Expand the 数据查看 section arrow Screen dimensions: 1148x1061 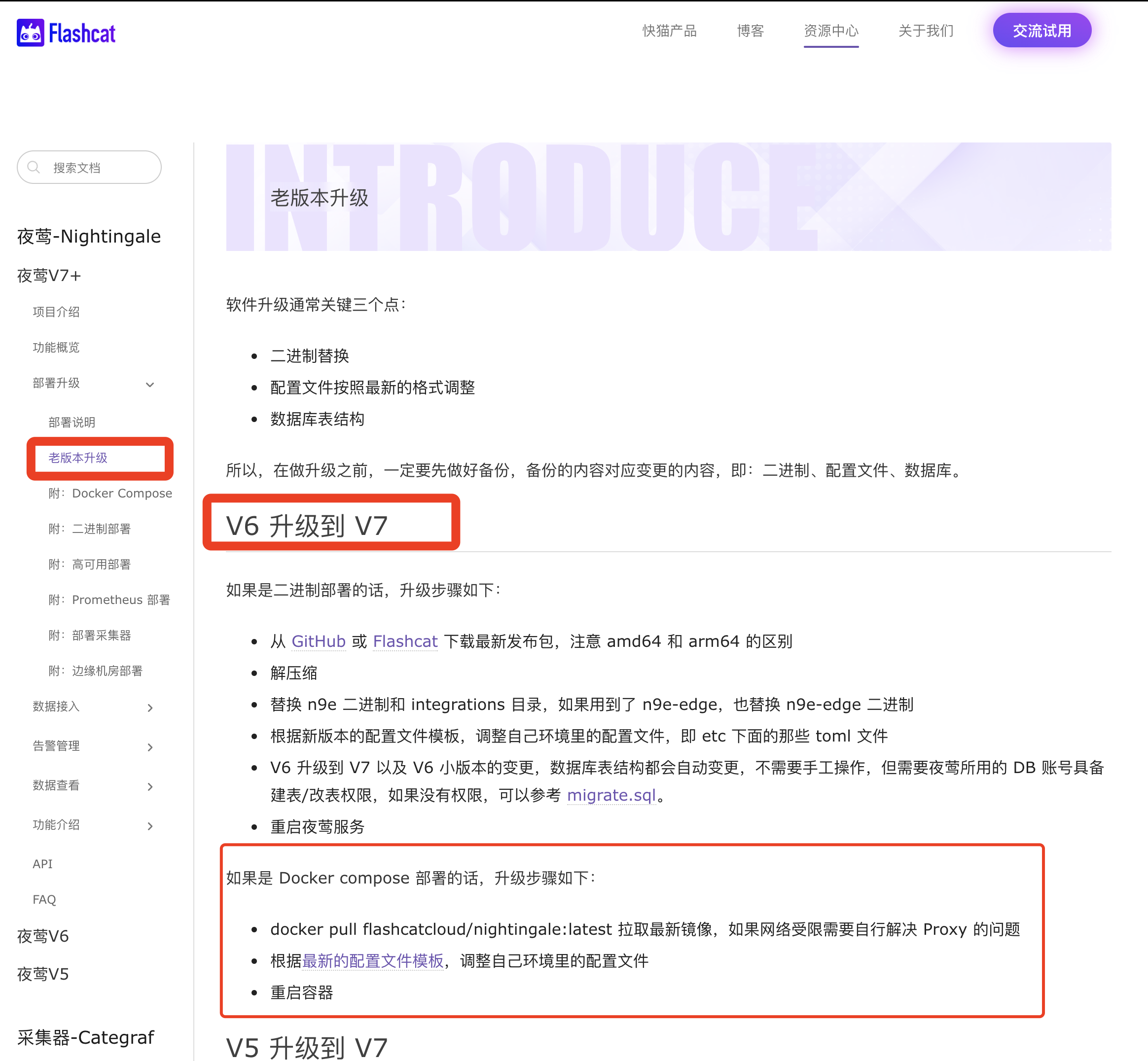point(150,786)
